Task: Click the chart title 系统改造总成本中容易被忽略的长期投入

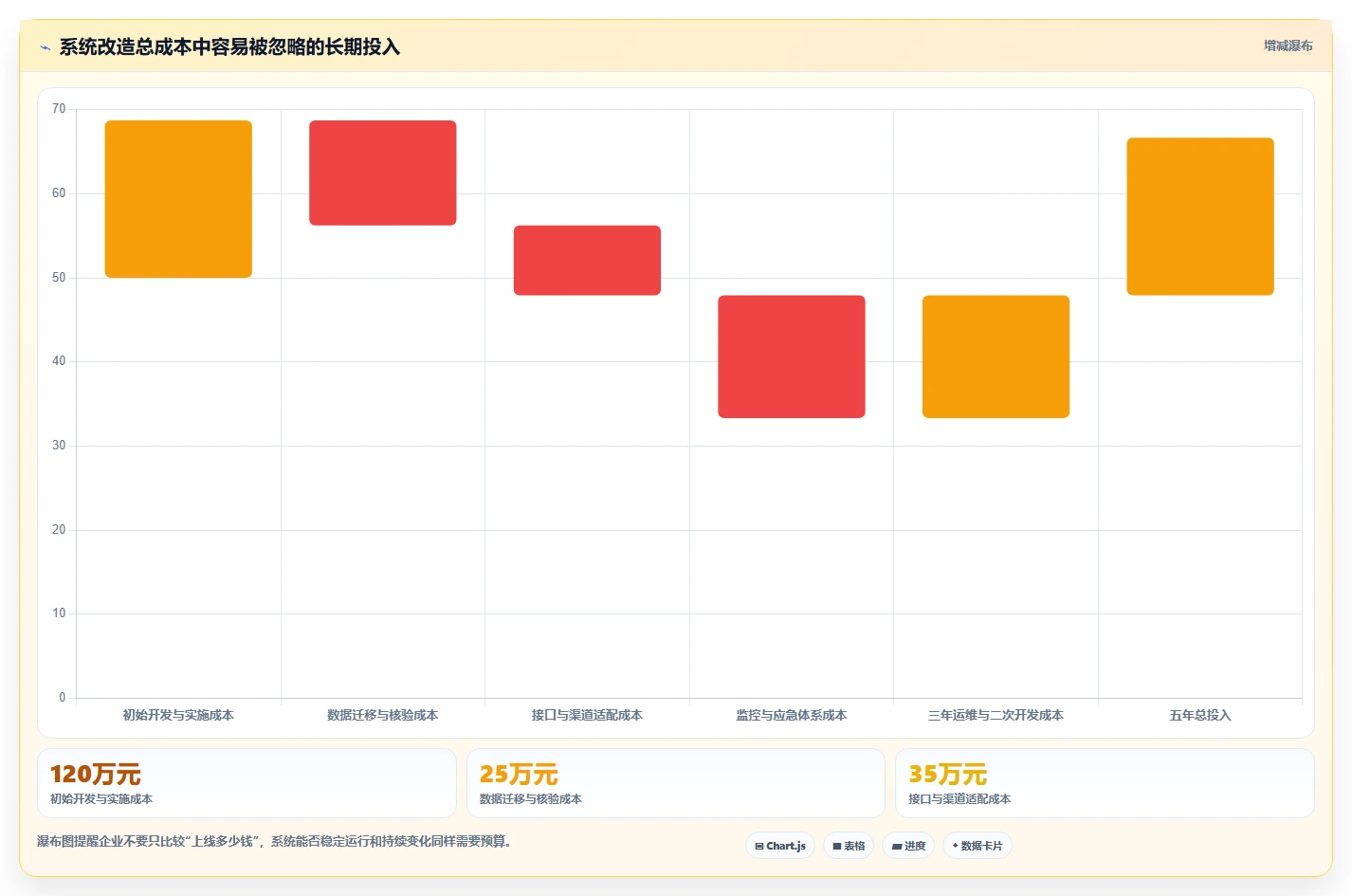Action: pos(229,47)
